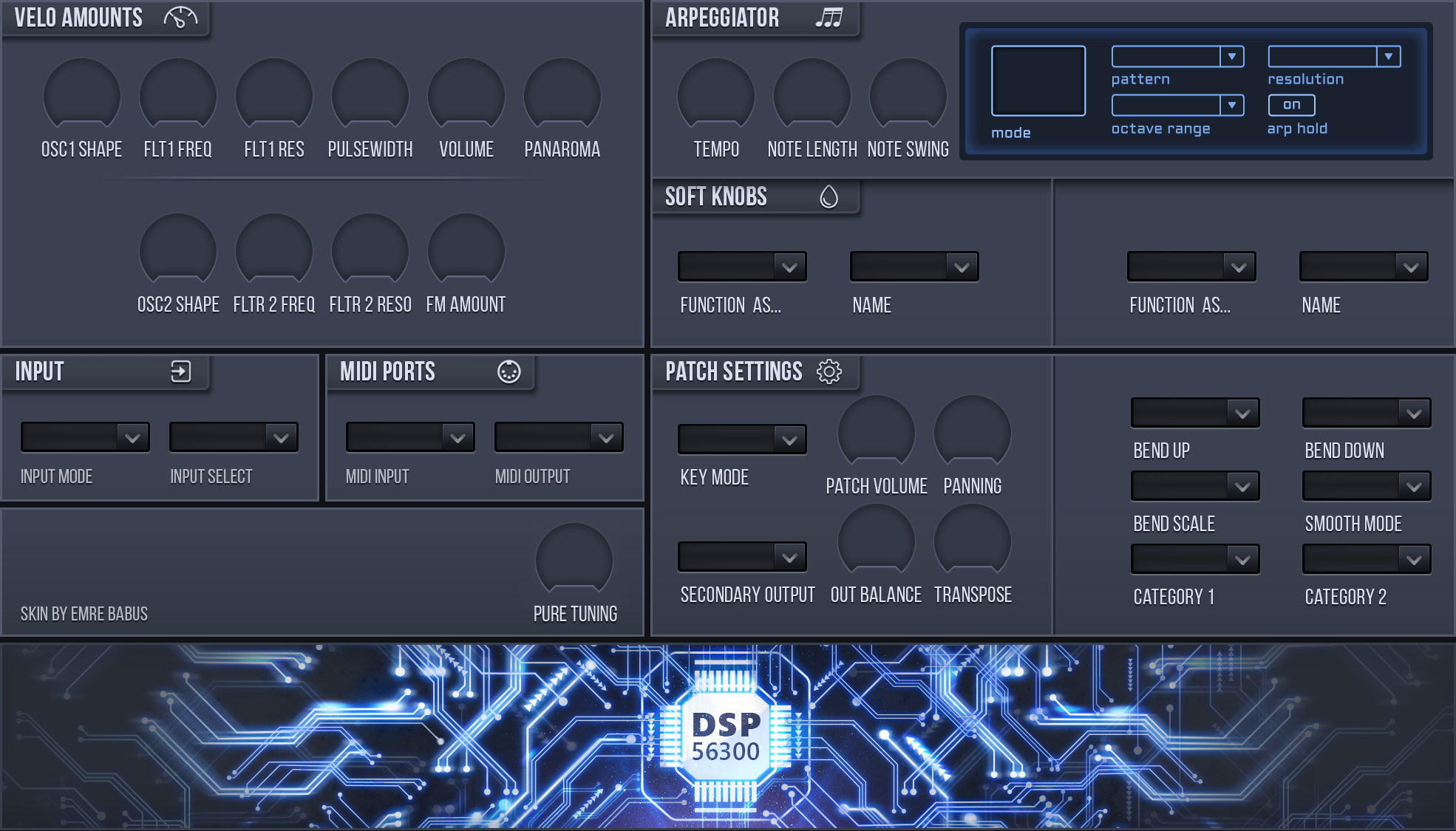Open the arpeggiator resolution dropdown
1456x831 pixels.
[x=1334, y=56]
